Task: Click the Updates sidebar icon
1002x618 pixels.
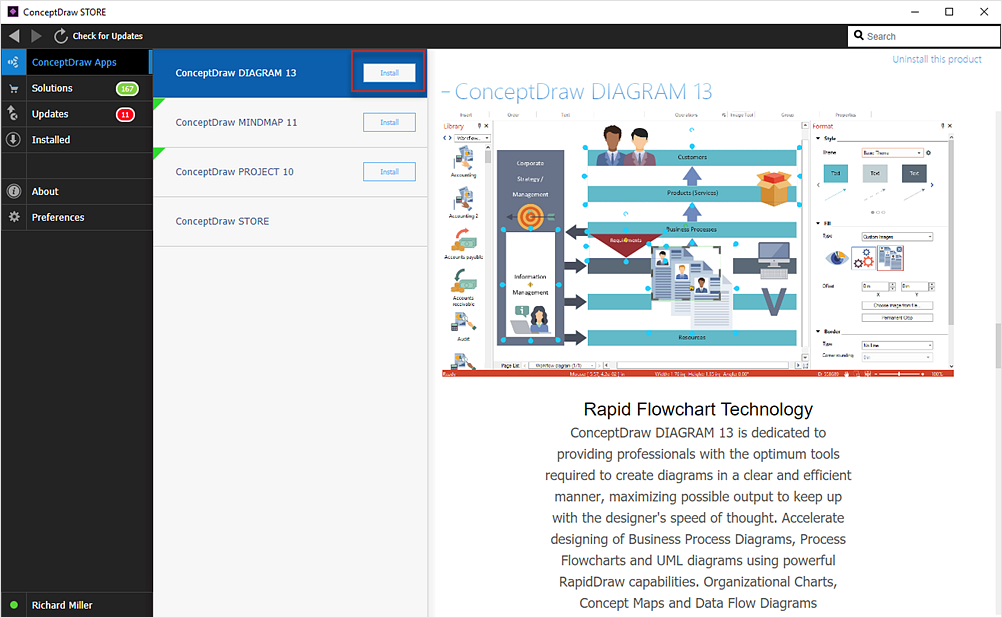Action: [13, 114]
